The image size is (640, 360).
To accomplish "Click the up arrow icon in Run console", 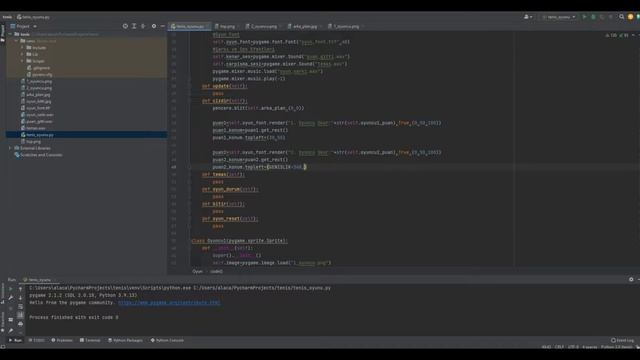I will click(20, 289).
